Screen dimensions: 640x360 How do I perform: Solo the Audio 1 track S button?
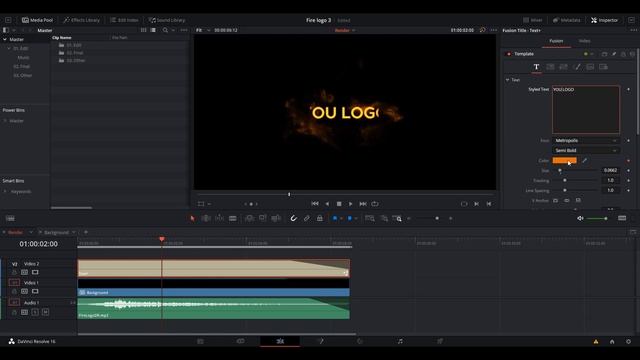[x=35, y=312]
